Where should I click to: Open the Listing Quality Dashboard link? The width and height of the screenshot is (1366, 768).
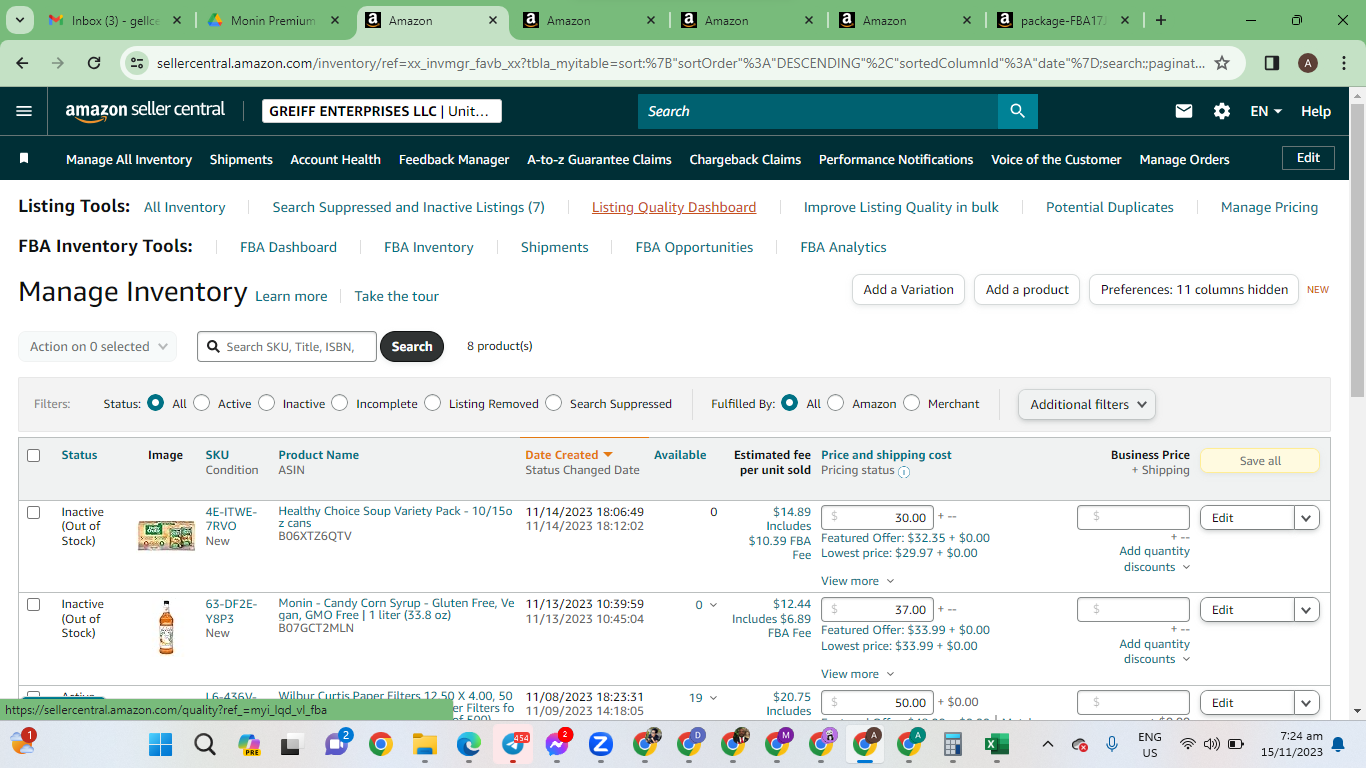point(674,207)
